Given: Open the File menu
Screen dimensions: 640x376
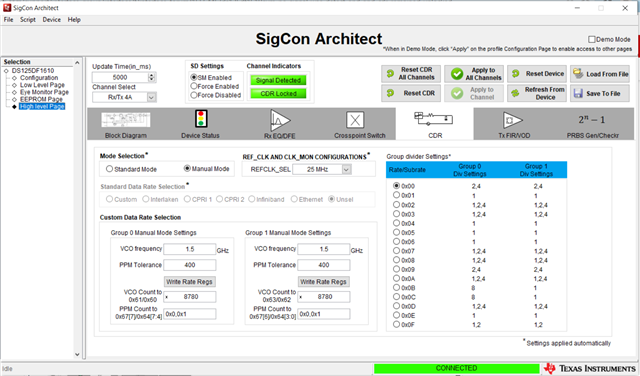Looking at the screenshot, I should (9, 20).
